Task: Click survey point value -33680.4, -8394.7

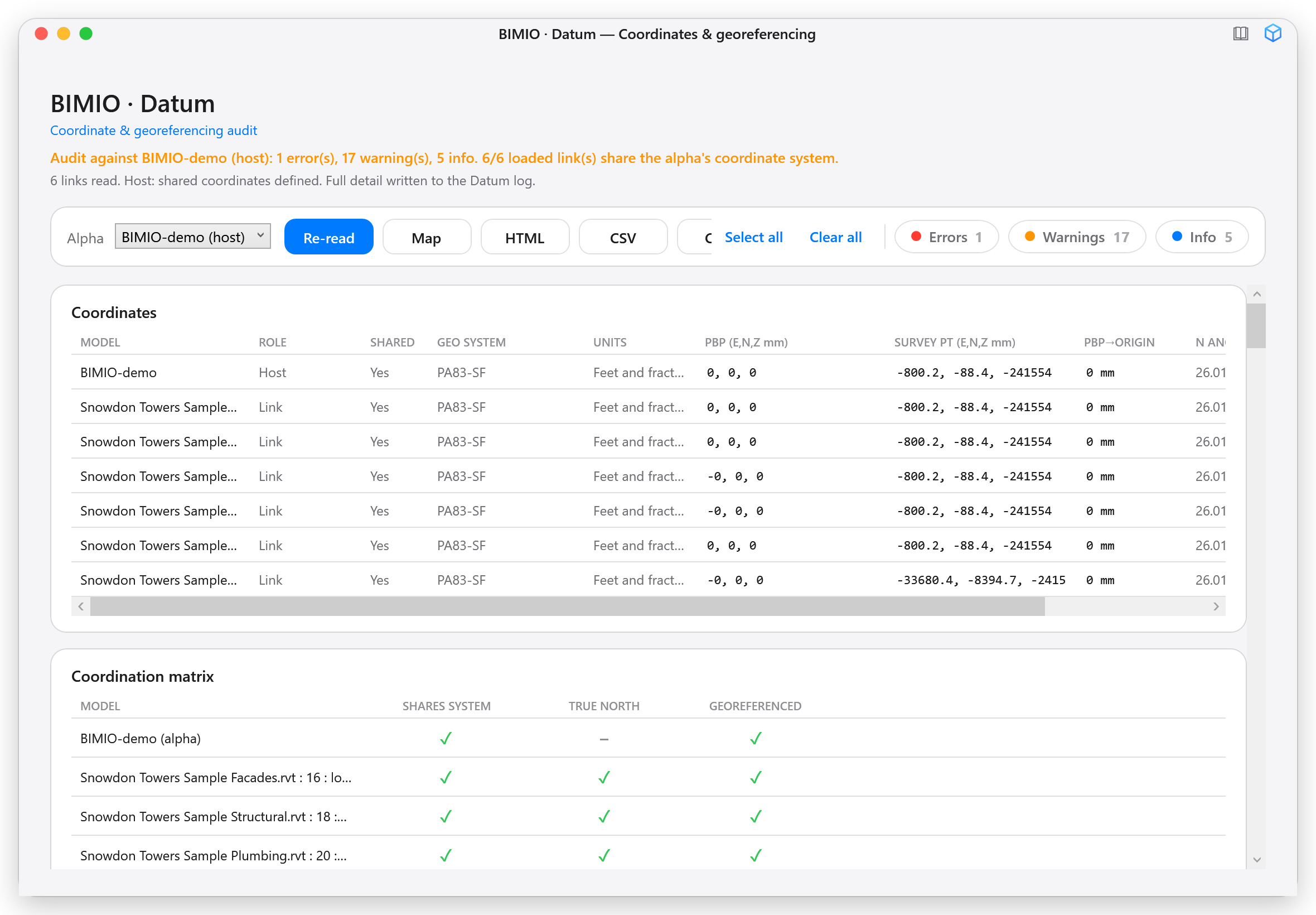Action: [981, 580]
